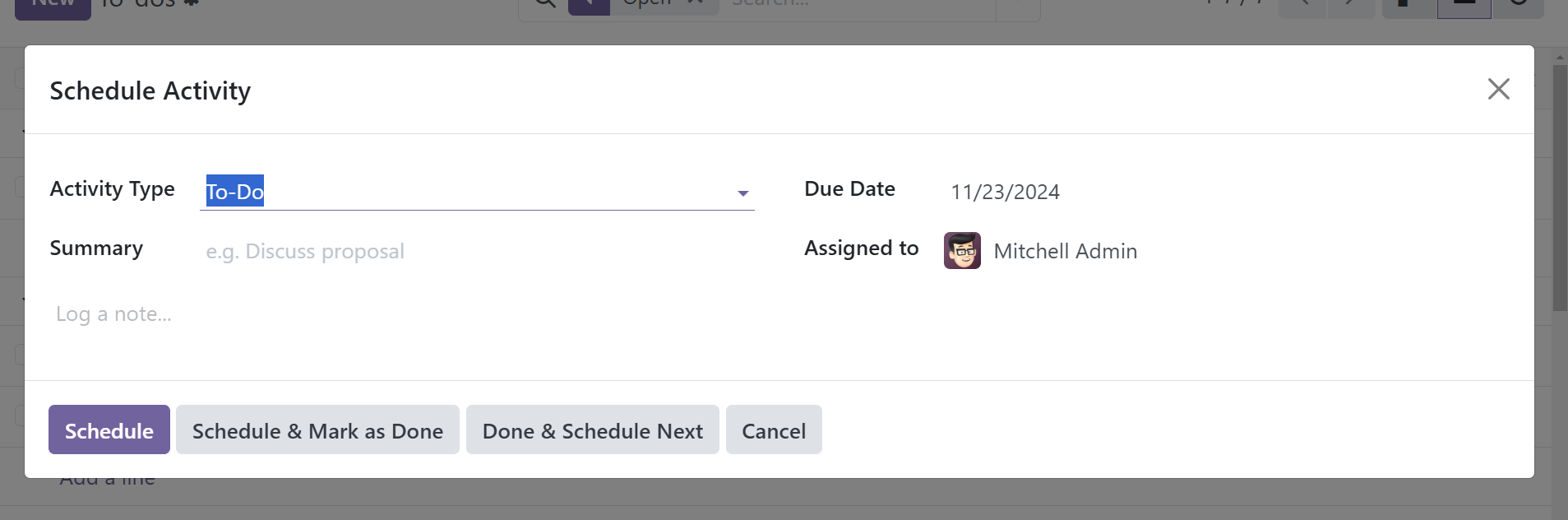Choose Schedule & Mark as Done
The width and height of the screenshot is (1568, 520).
[x=317, y=430]
